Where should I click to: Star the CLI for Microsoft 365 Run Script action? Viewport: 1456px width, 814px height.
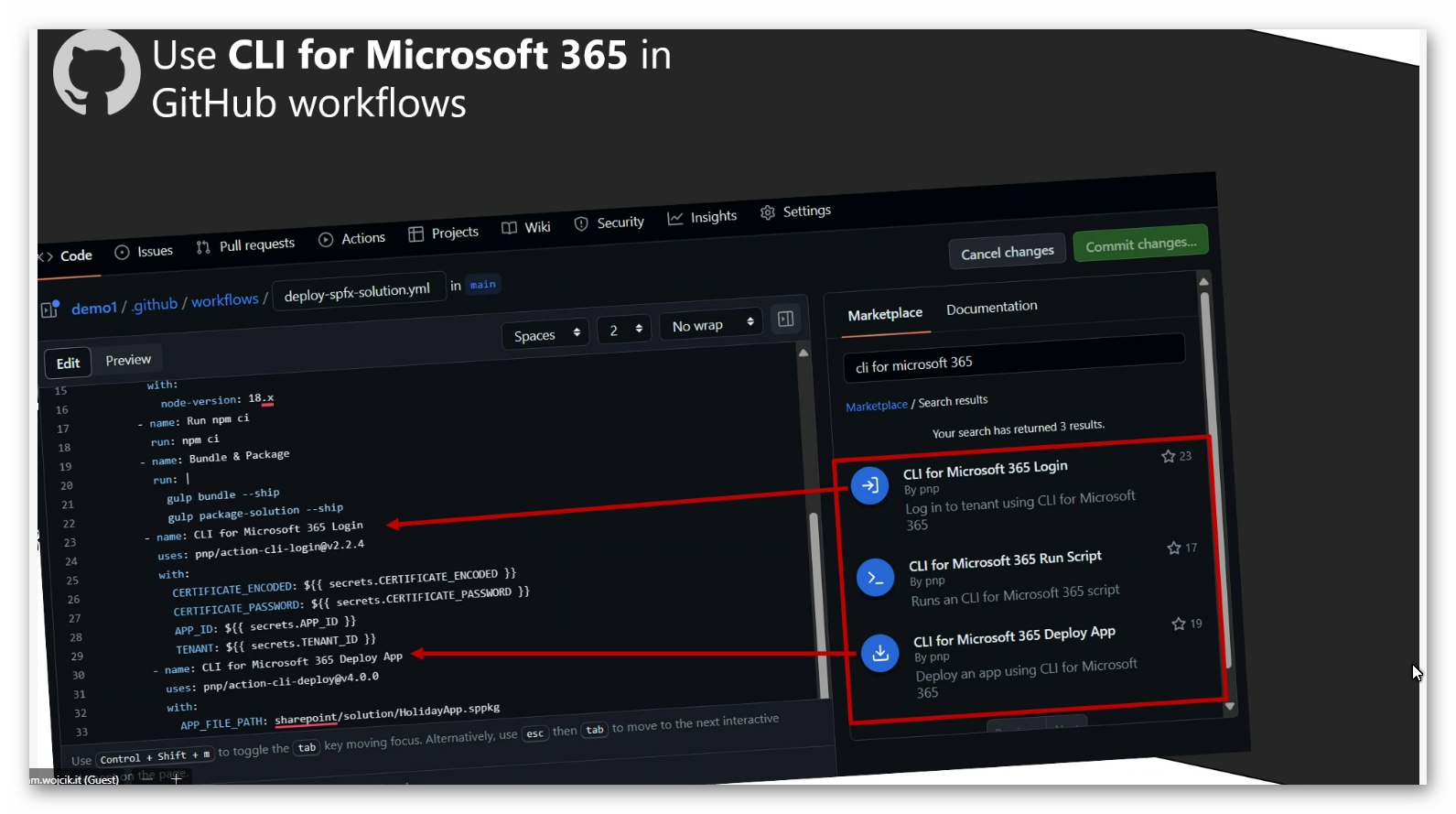coord(1173,548)
